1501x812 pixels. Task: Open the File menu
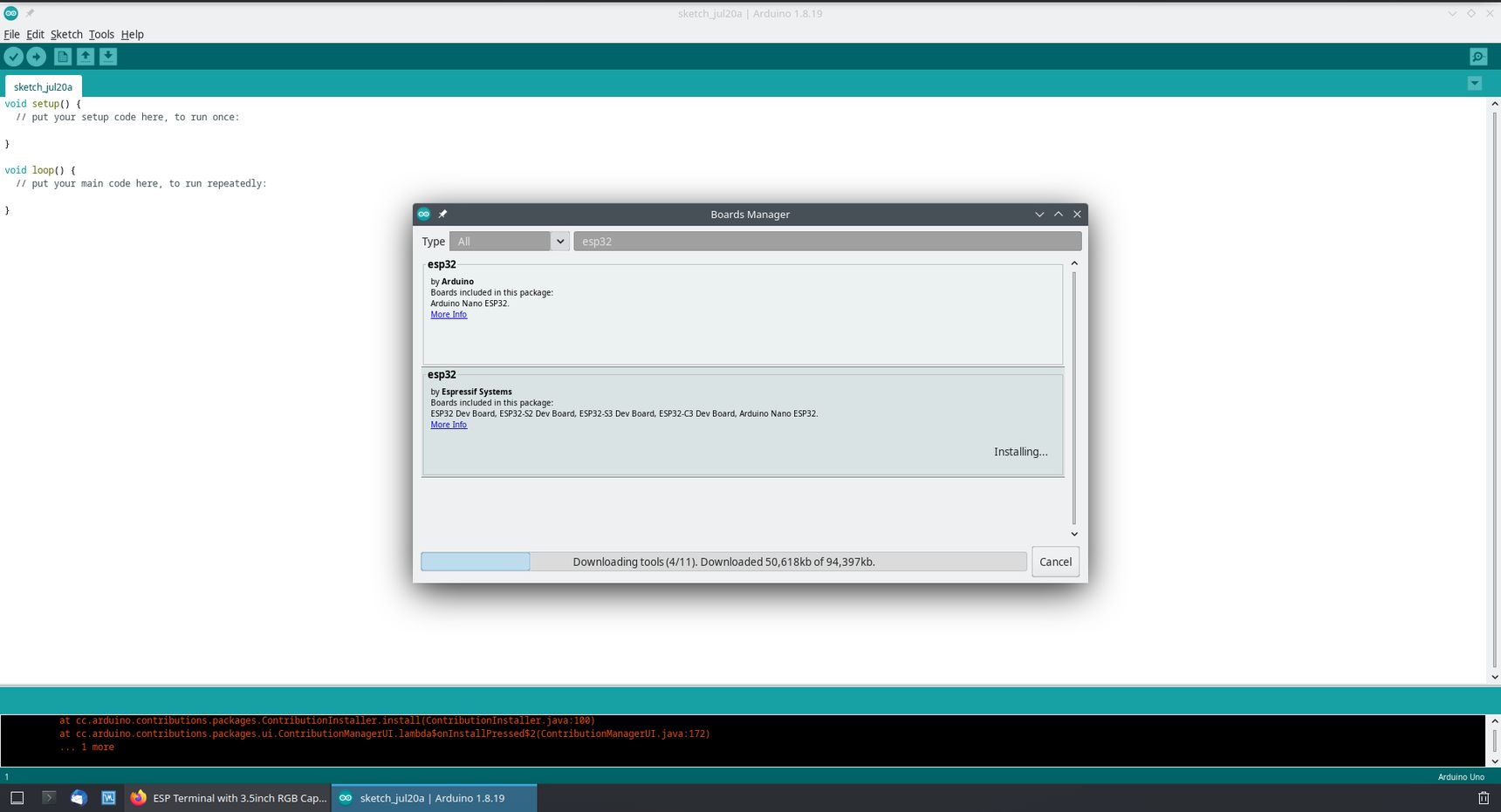click(11, 34)
